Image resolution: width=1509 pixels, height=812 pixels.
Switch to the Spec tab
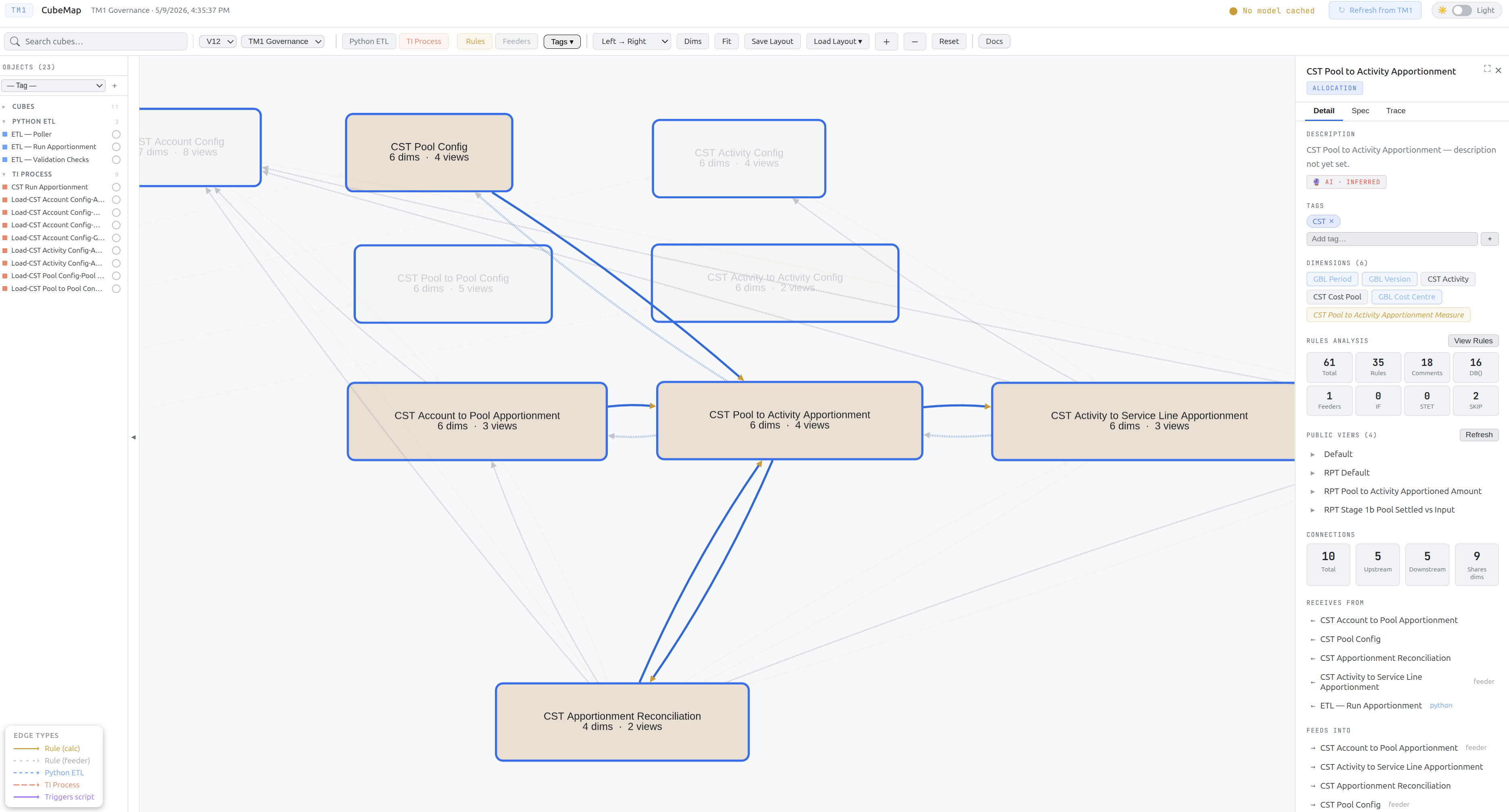click(1360, 111)
